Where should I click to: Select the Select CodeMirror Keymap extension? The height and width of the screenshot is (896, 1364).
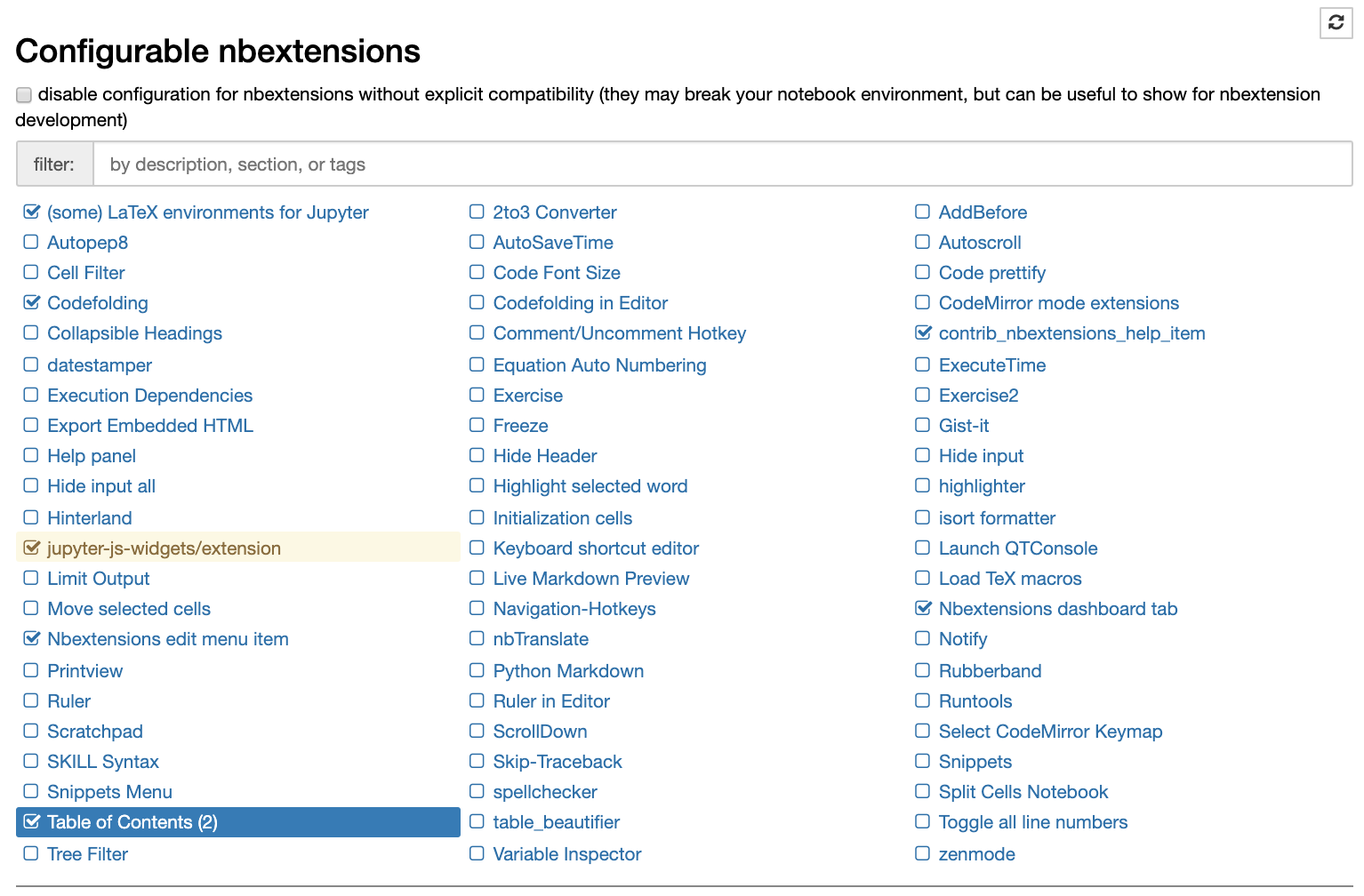coord(1051,732)
